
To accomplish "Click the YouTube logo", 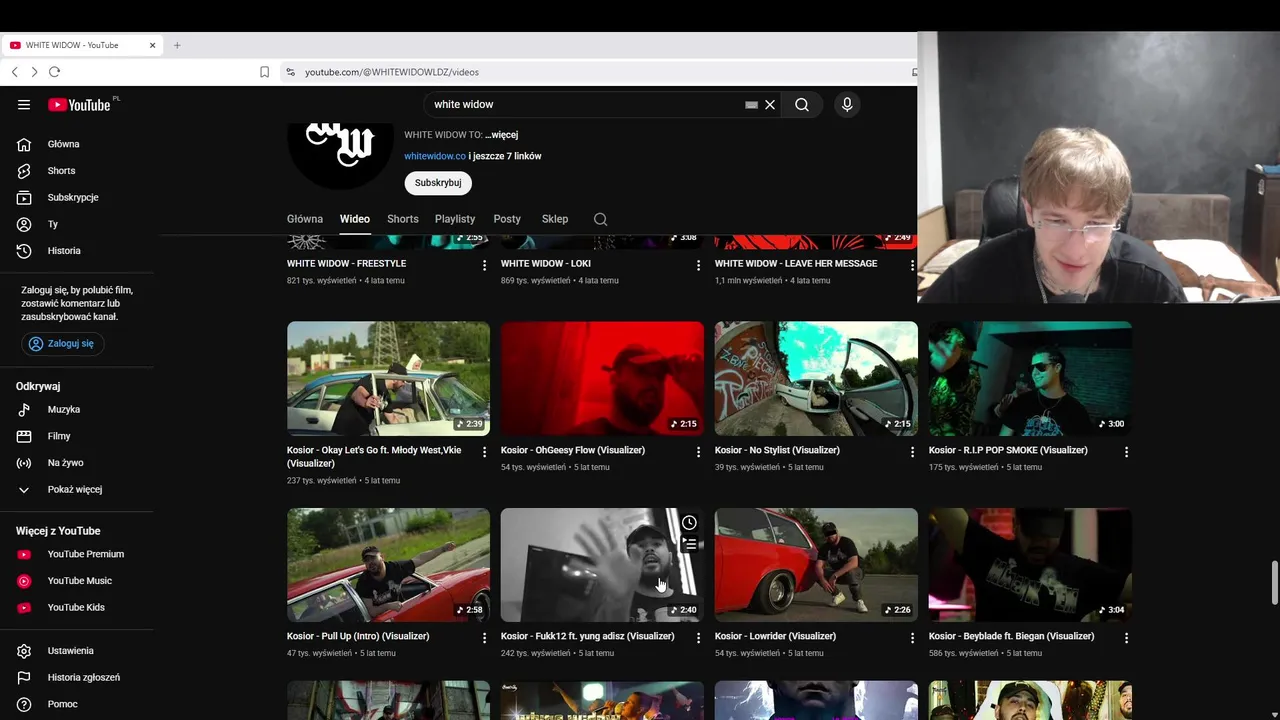I will (x=79, y=105).
